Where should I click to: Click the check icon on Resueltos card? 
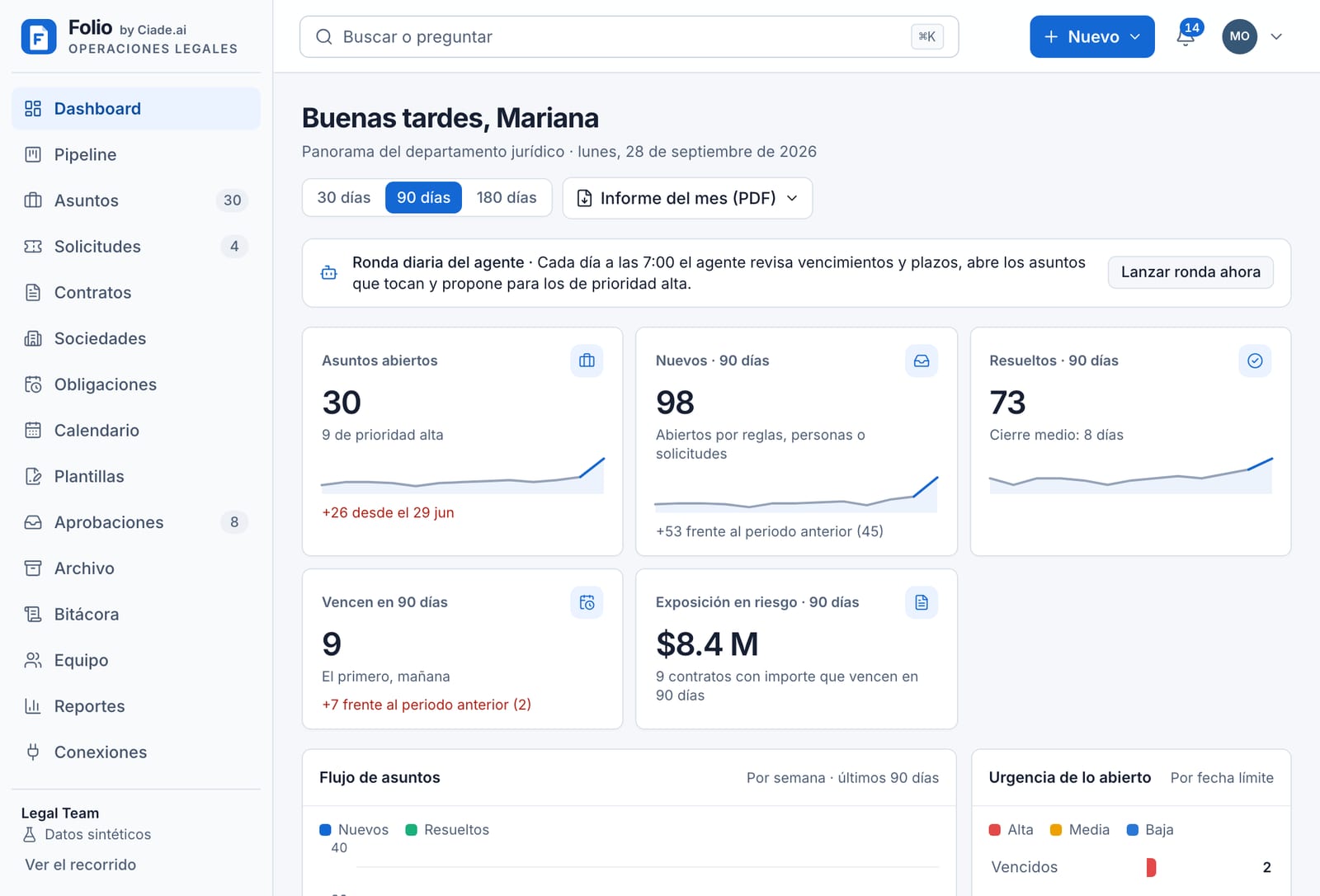1255,361
